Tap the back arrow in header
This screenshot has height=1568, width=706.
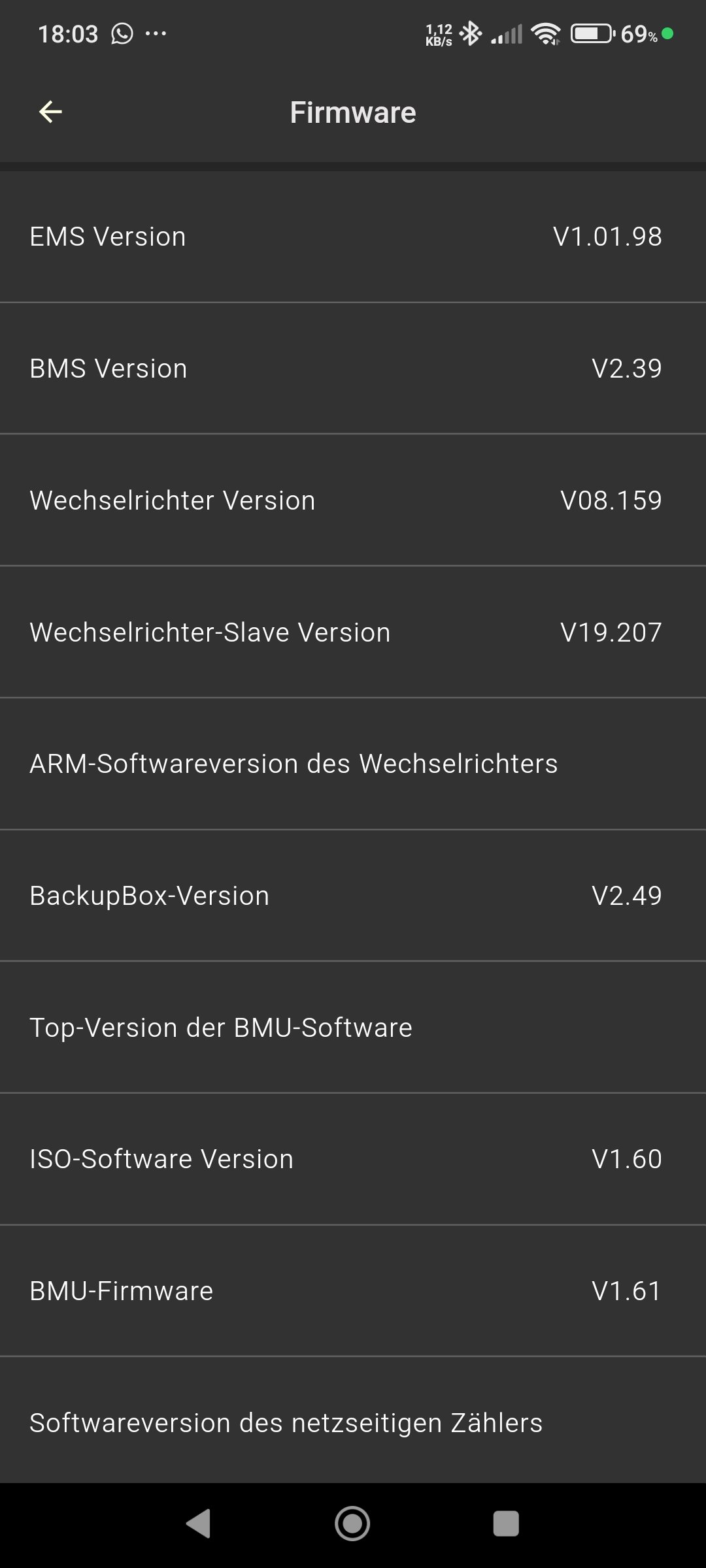tap(50, 112)
